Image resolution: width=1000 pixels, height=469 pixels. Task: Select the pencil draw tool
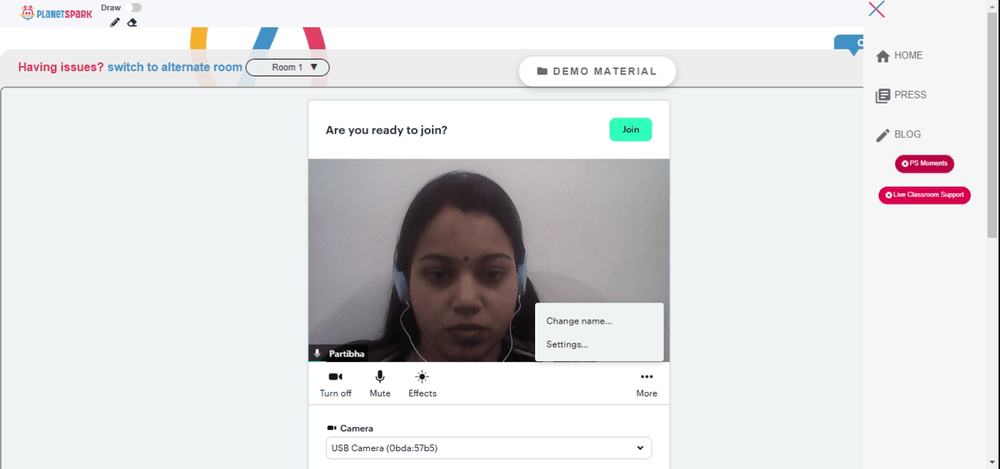click(115, 22)
